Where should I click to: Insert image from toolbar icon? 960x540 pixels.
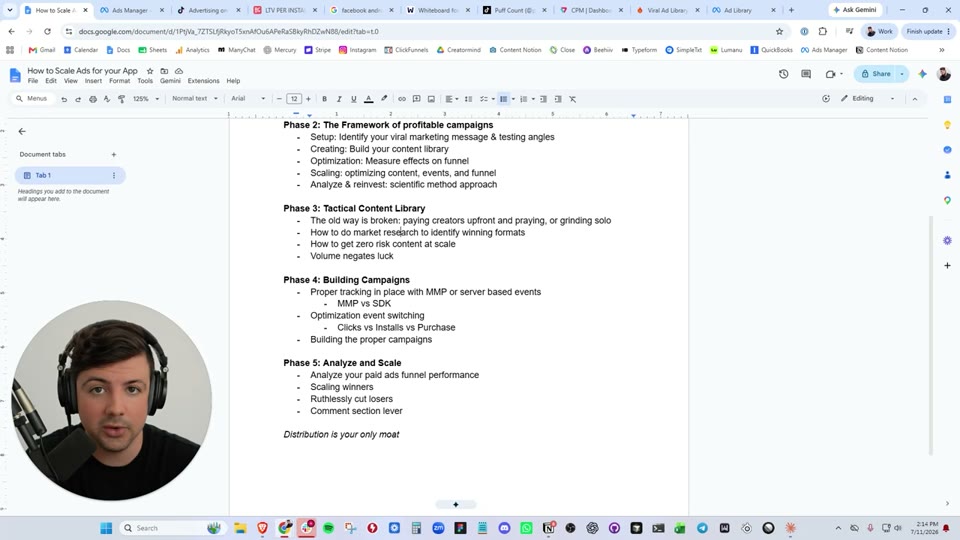(x=431, y=99)
